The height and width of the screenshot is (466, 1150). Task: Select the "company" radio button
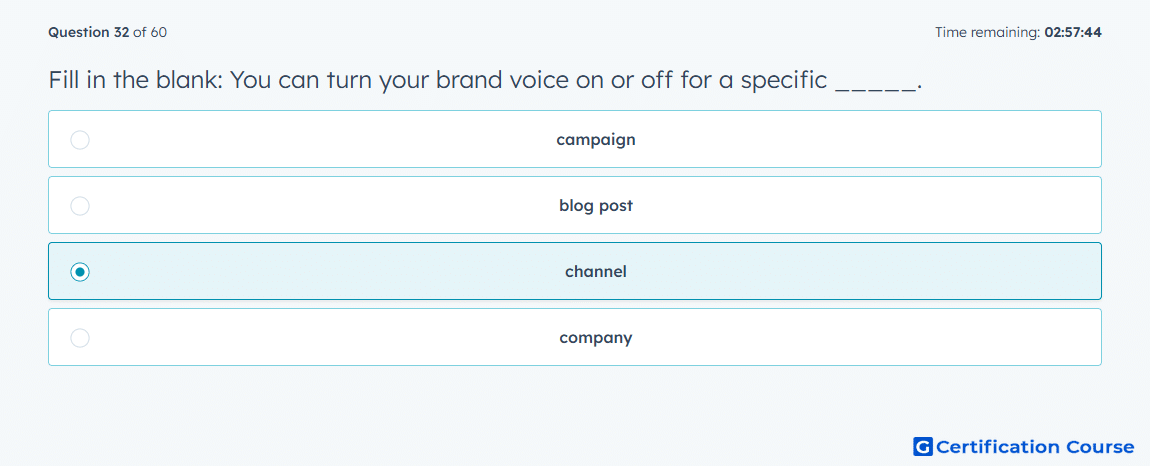80,338
